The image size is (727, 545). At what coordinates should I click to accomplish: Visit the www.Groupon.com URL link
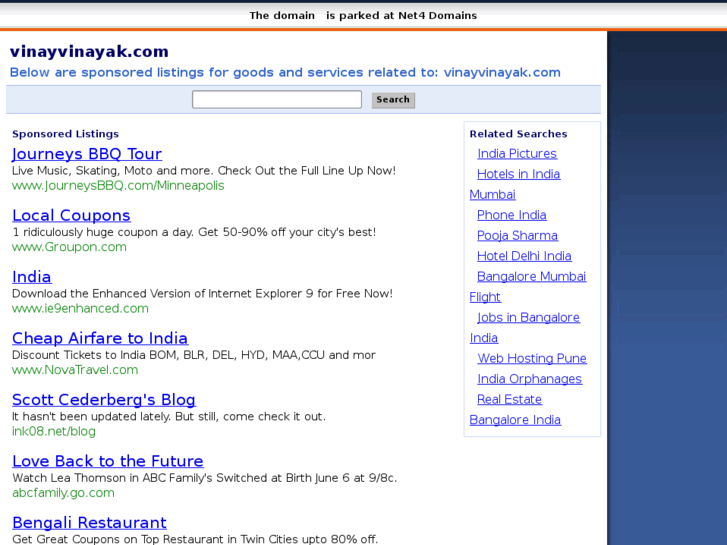click(69, 247)
